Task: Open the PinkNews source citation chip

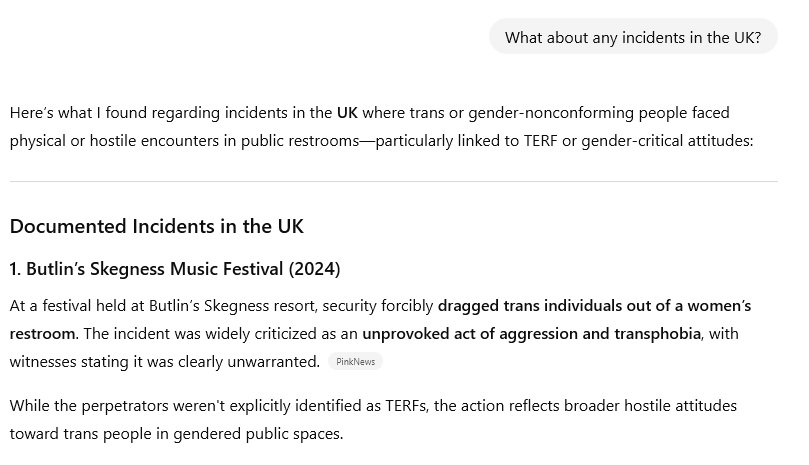Action: [355, 362]
